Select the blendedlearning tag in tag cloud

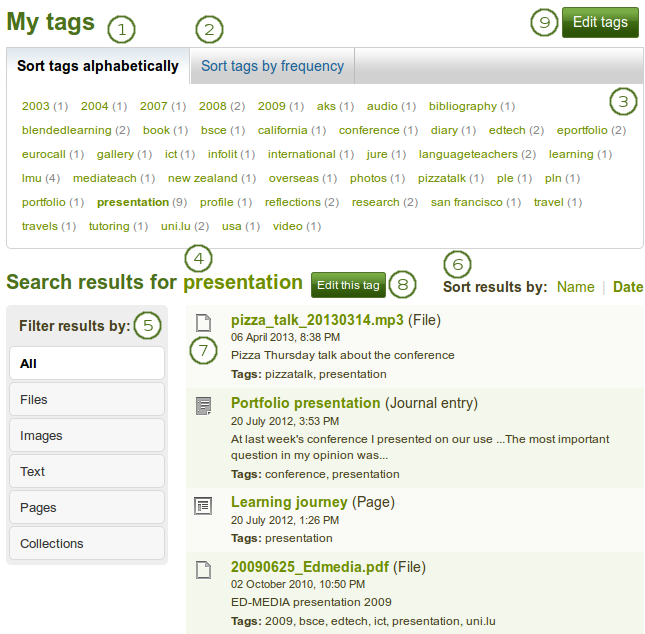[x=67, y=130]
